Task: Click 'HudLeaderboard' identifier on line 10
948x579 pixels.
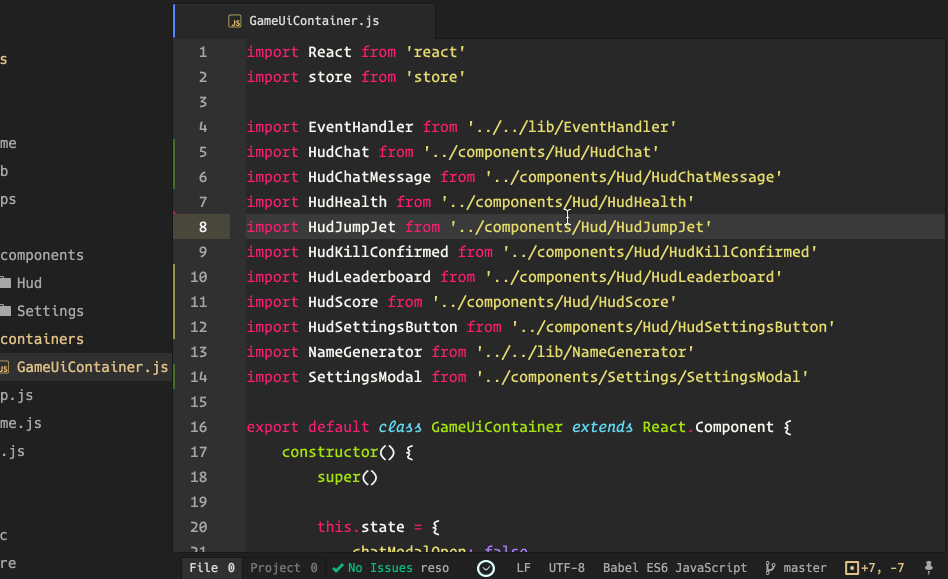Action: click(369, 277)
